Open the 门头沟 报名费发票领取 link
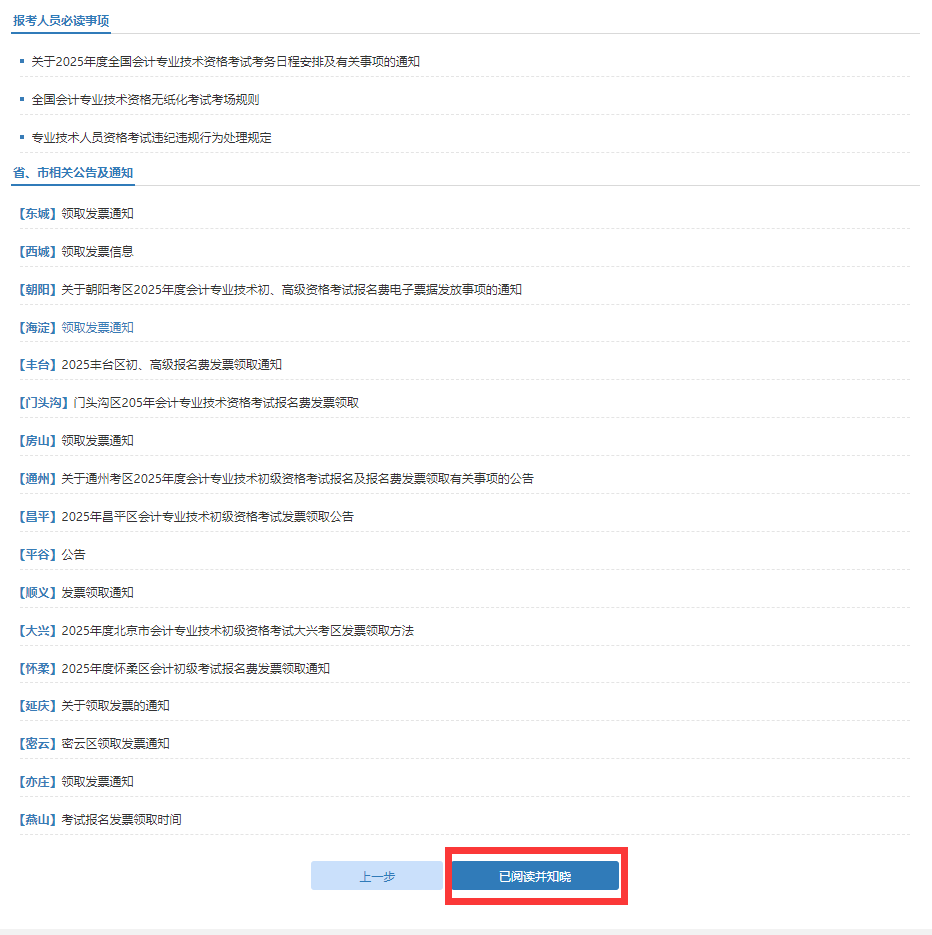932x935 pixels. 215,403
